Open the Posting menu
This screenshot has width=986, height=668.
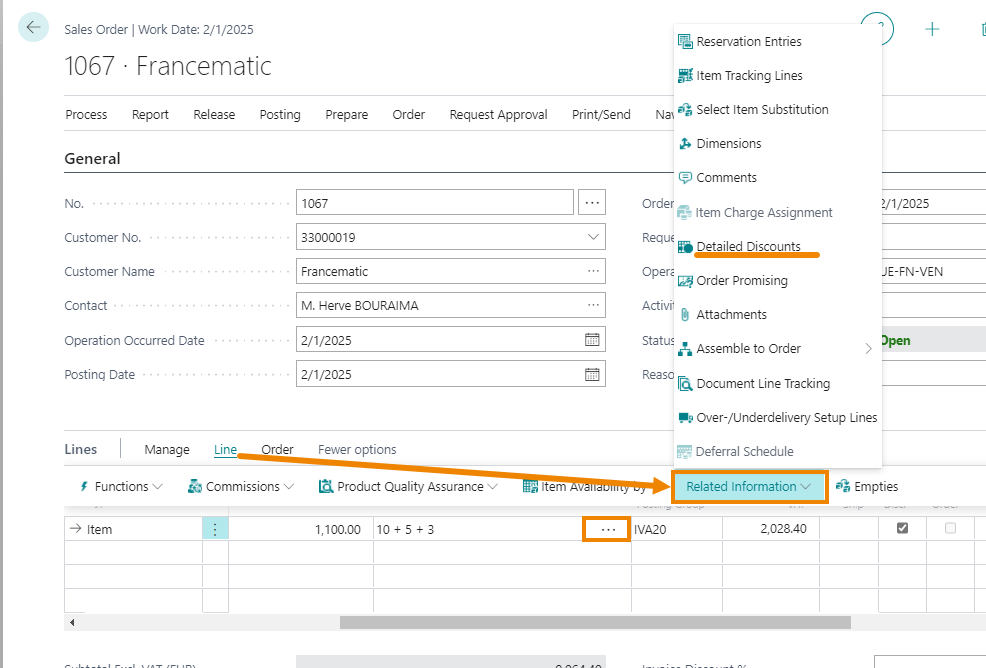tap(280, 114)
